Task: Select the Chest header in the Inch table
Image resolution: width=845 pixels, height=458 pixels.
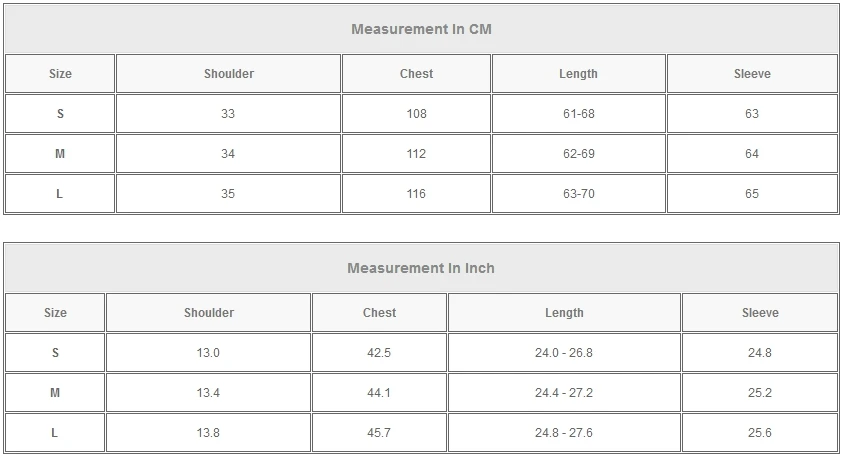Action: tap(379, 313)
